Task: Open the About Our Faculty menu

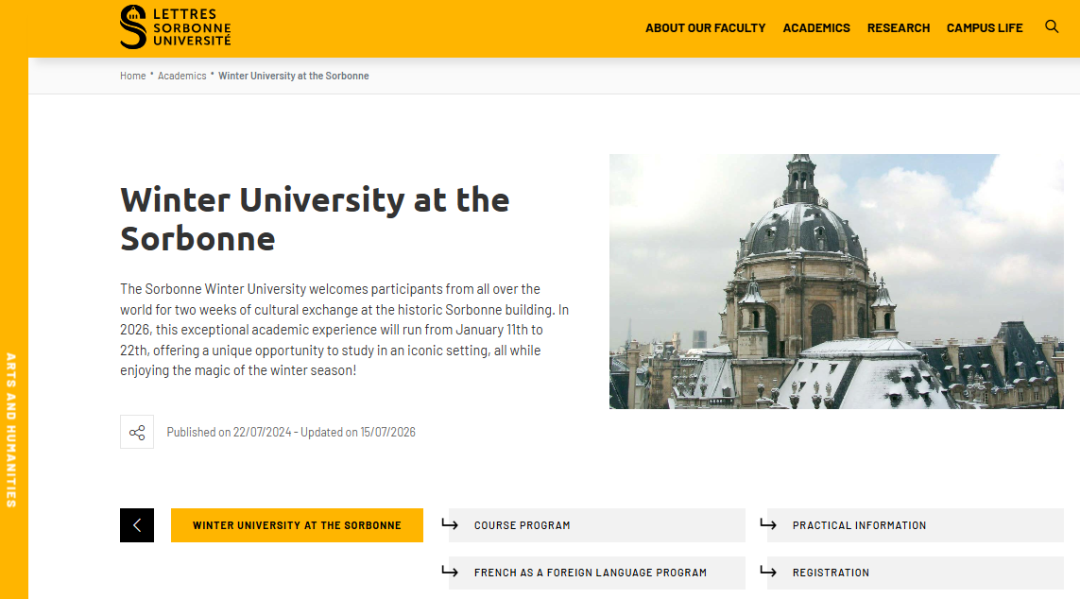Action: pyautogui.click(x=705, y=28)
